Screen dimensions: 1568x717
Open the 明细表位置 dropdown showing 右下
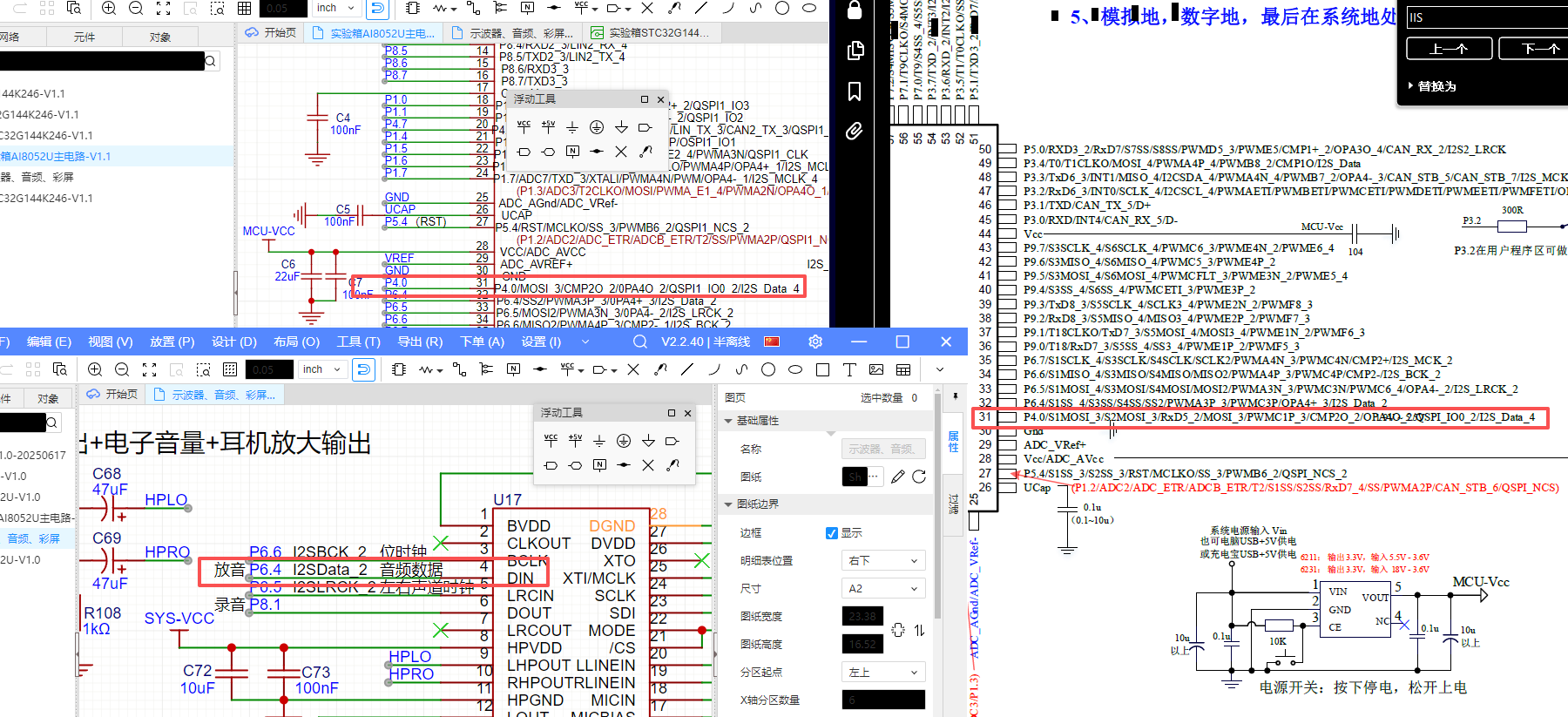(882, 560)
